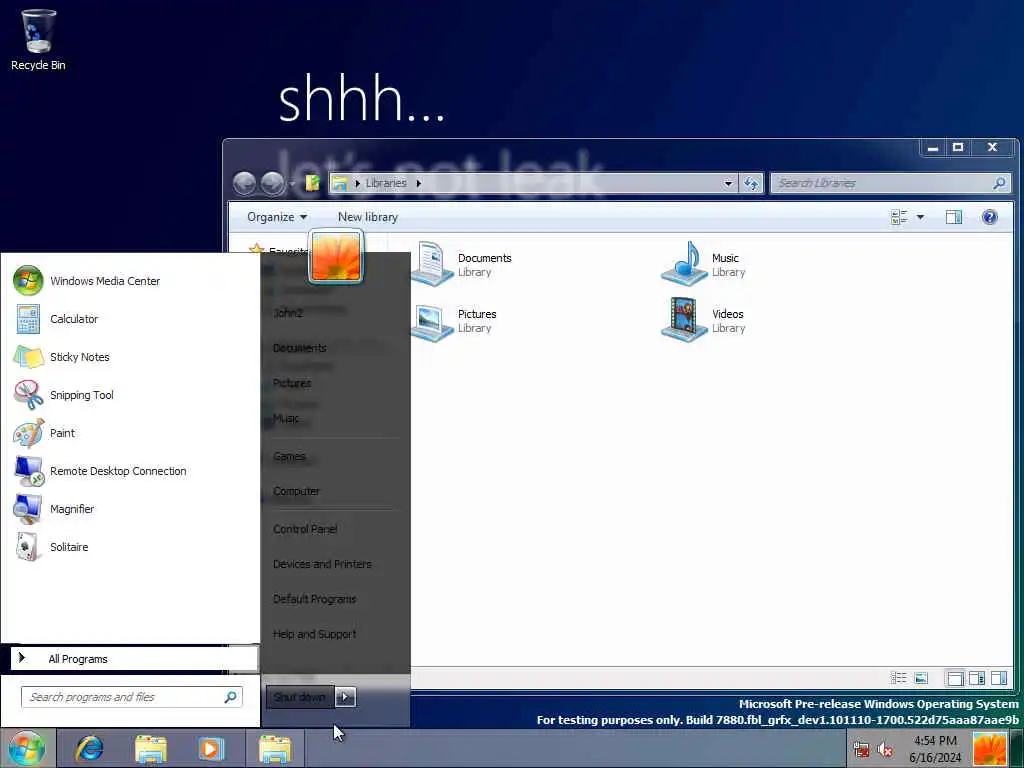
Task: Open John2 personal folder link
Action: pos(288,313)
